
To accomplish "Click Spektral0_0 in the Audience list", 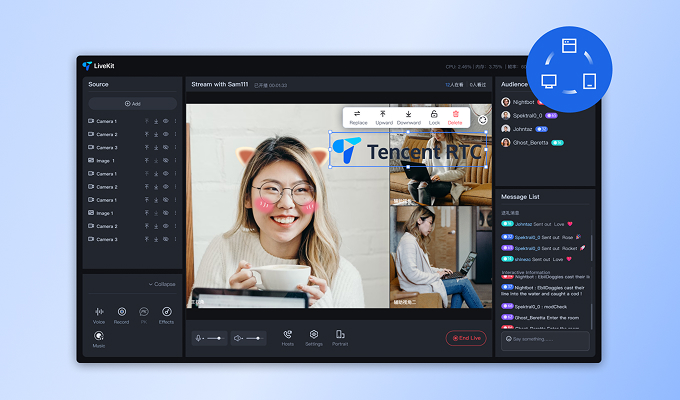I will pyautogui.click(x=527, y=115).
